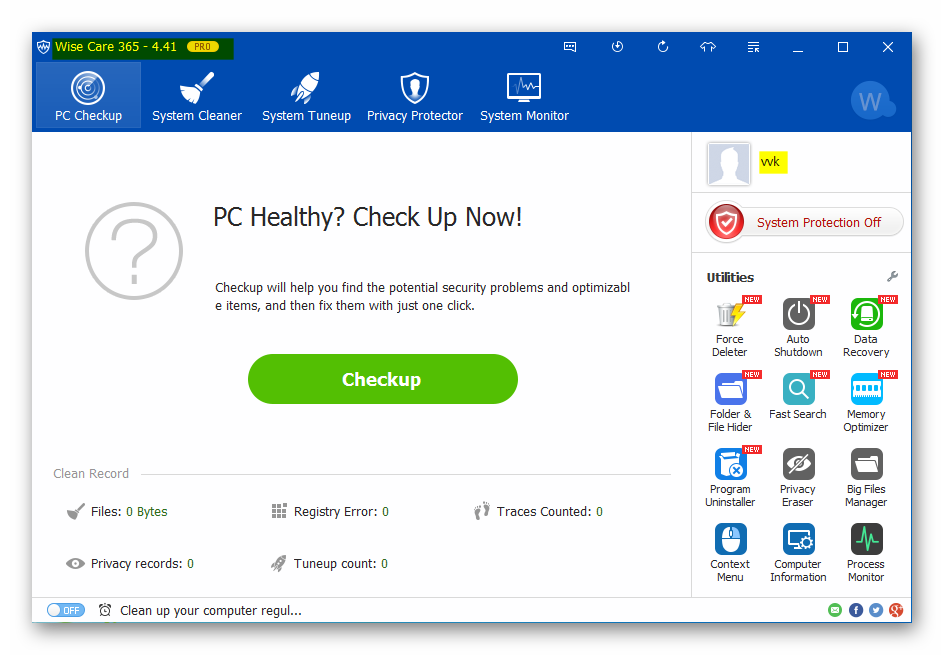Click the Registry Error: 0 record
Screen dimensions: 944x655
click(330, 512)
